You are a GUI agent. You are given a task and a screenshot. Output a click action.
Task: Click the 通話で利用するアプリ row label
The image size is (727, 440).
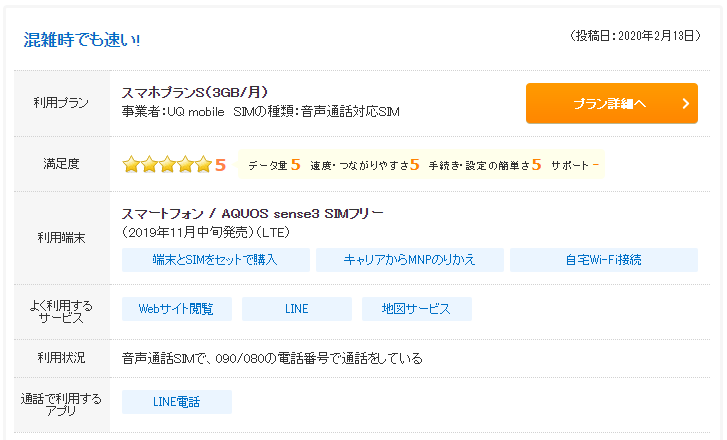tap(61, 405)
